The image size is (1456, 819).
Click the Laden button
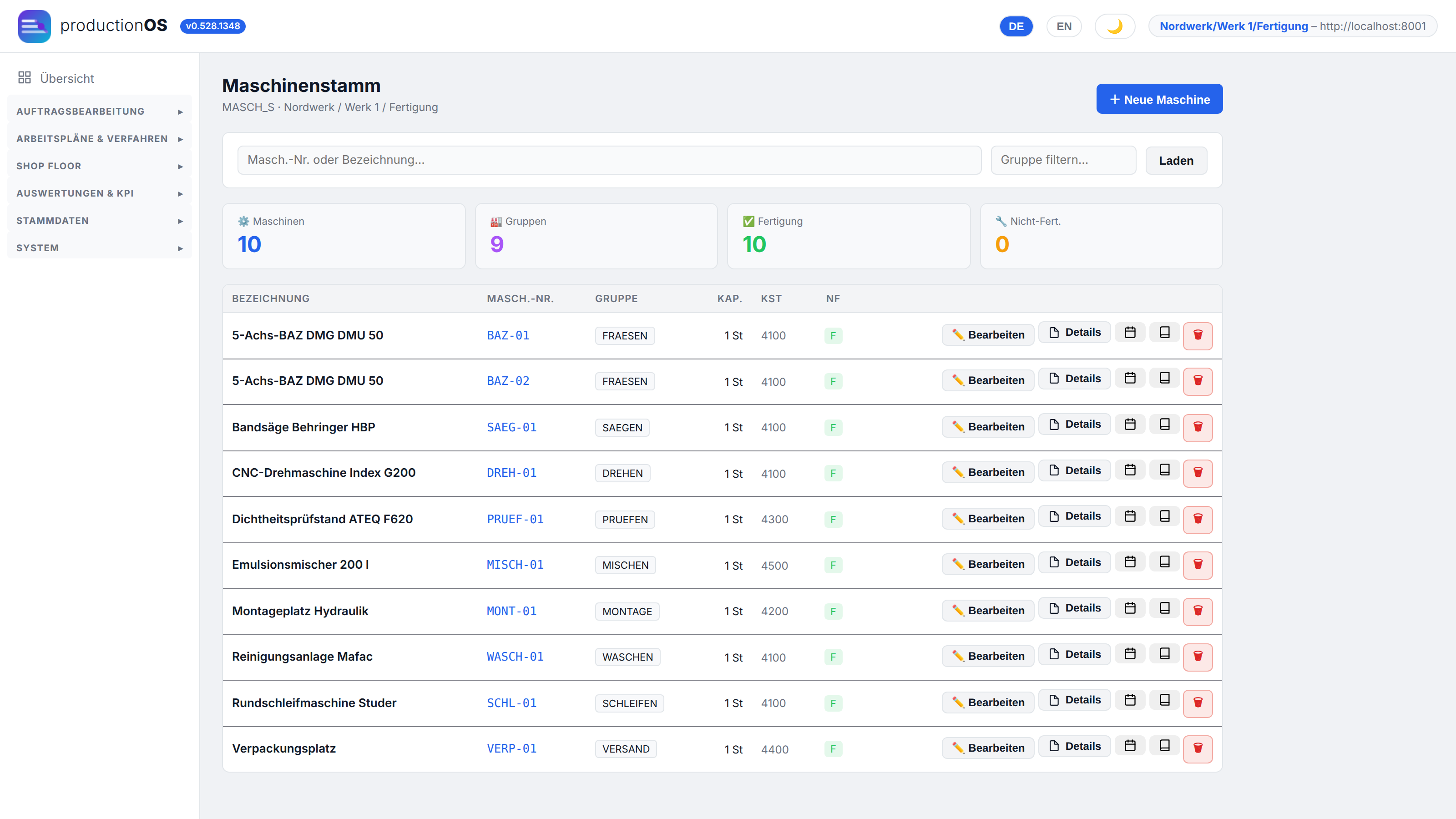point(1176,161)
